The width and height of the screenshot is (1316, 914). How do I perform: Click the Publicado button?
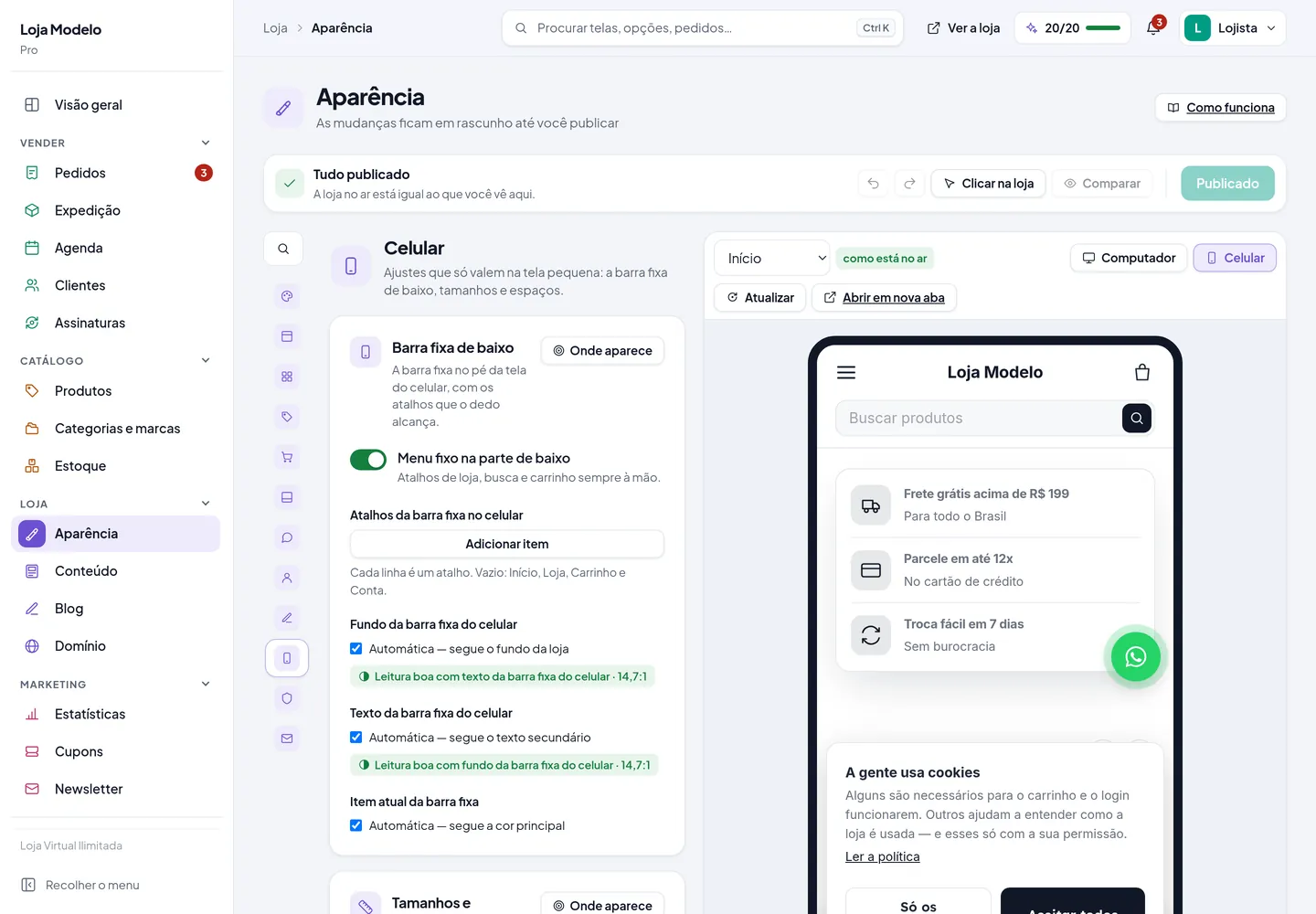(x=1227, y=184)
